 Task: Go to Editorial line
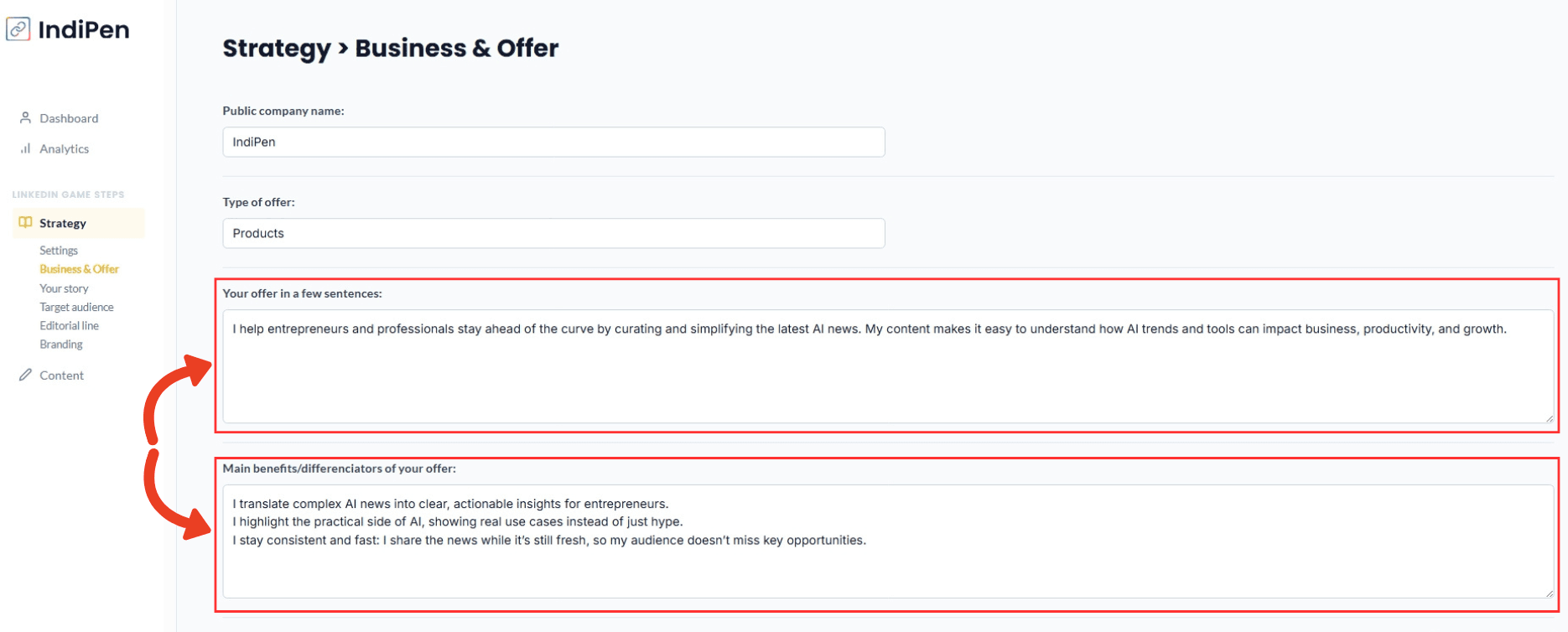tap(69, 325)
